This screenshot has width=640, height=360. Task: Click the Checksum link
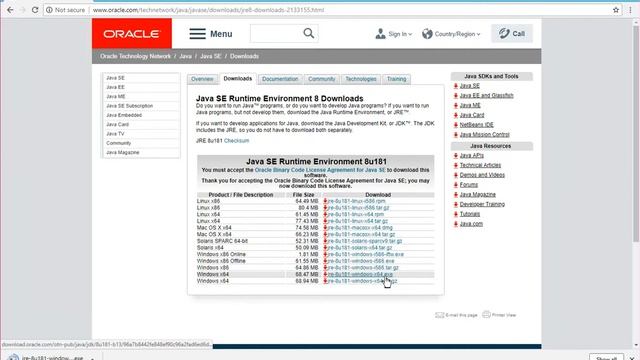click(x=236, y=141)
